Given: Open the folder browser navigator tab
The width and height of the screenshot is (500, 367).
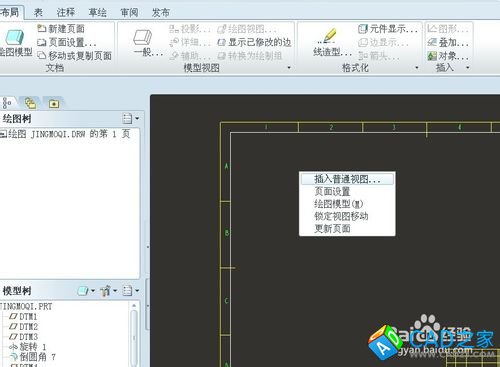Looking at the screenshot, I should pyautogui.click(x=30, y=103).
